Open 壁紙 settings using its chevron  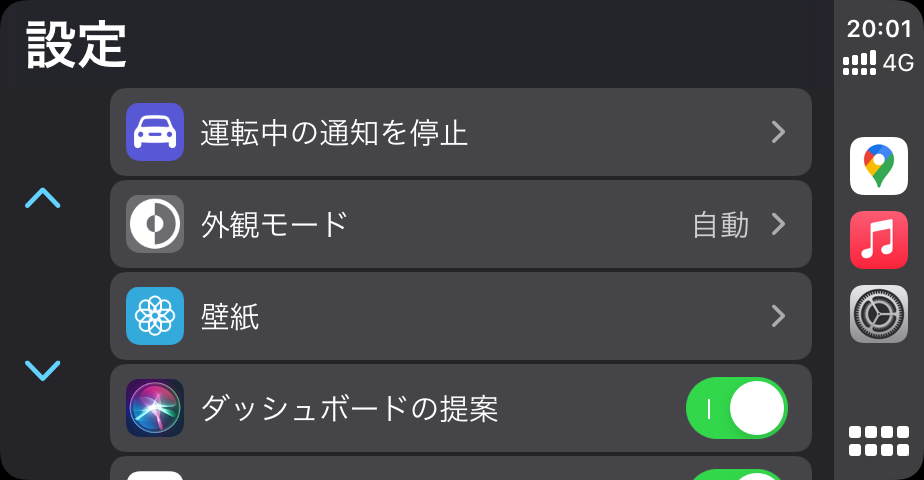tap(779, 316)
